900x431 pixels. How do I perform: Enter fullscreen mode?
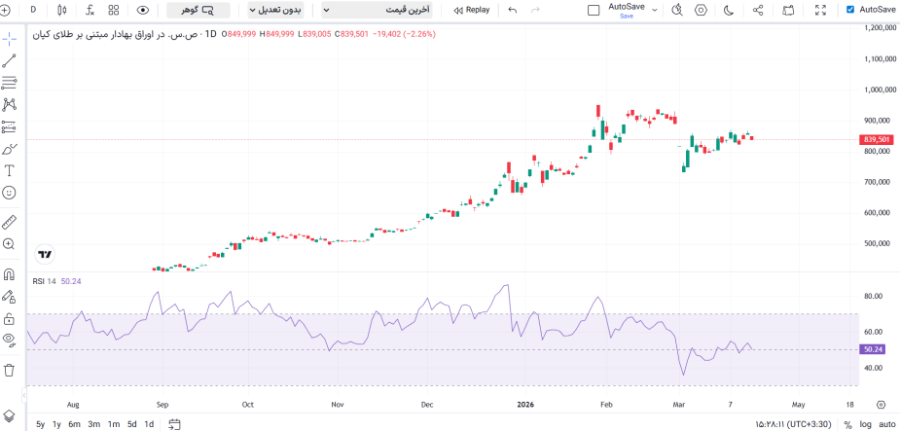821,10
